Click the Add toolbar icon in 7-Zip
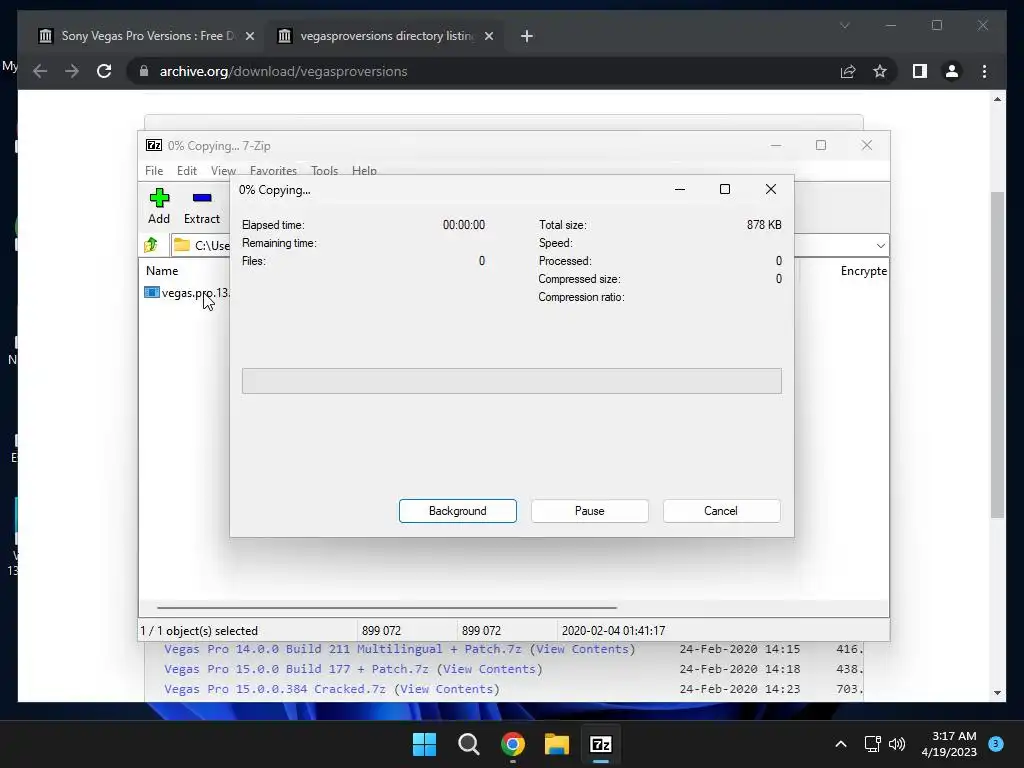Screen dimensions: 1024x768 coord(159,206)
